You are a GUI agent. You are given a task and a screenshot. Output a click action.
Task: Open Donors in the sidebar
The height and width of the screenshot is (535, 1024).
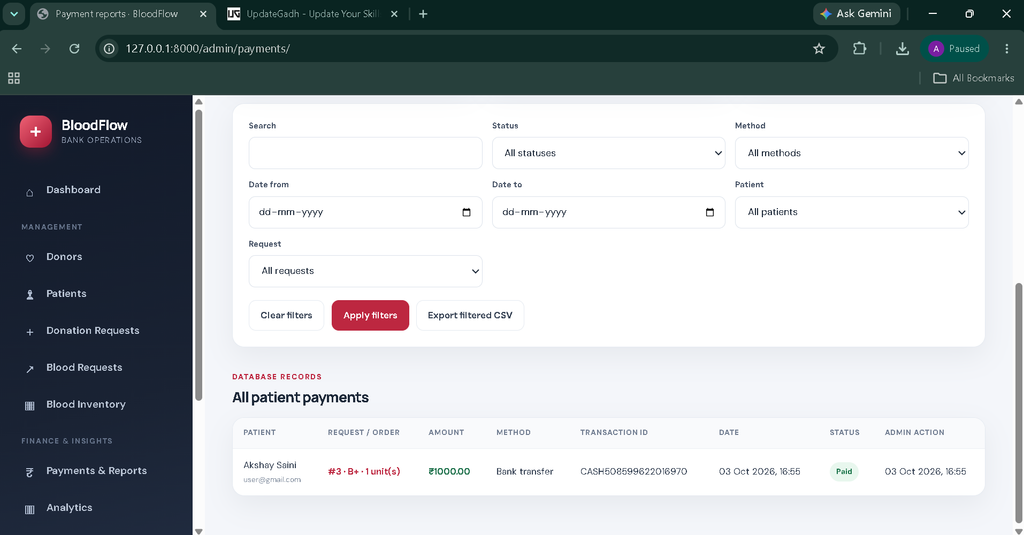[64, 257]
